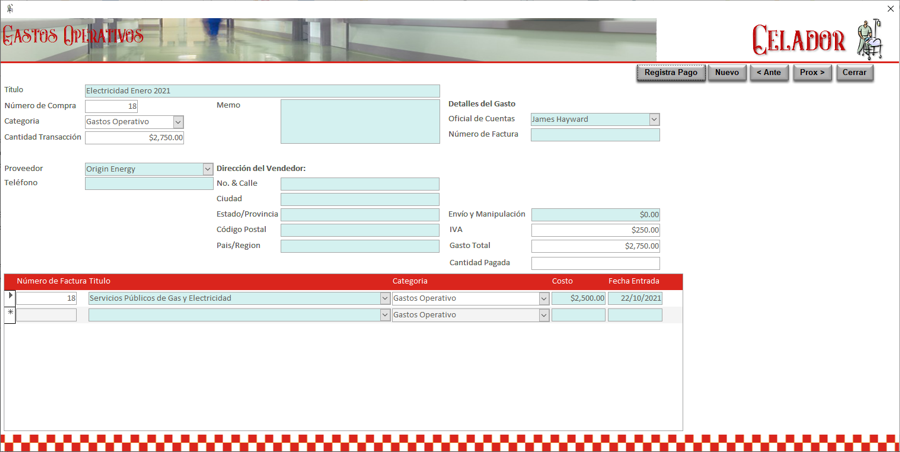Viewport: 900px width, 452px height.
Task: Click the Cantidad Pagada empty field
Action: pyautogui.click(x=595, y=264)
